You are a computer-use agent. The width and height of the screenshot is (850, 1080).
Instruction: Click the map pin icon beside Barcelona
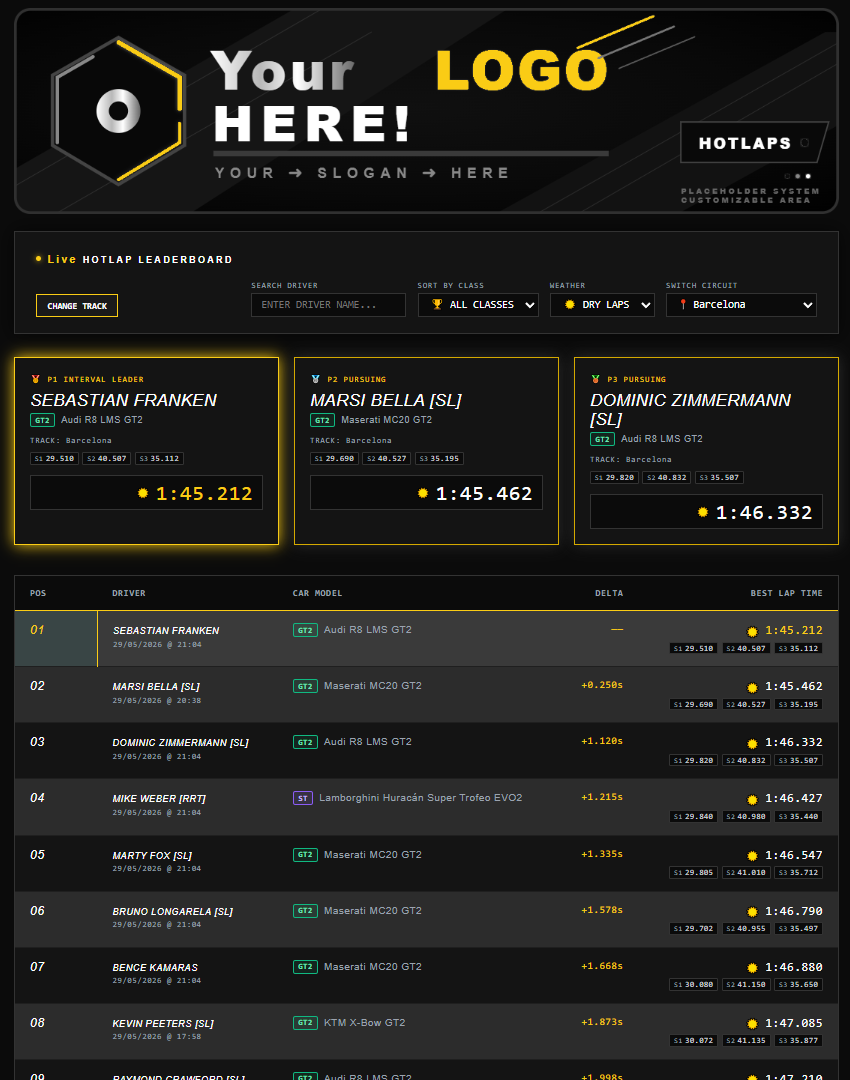pyautogui.click(x=683, y=304)
